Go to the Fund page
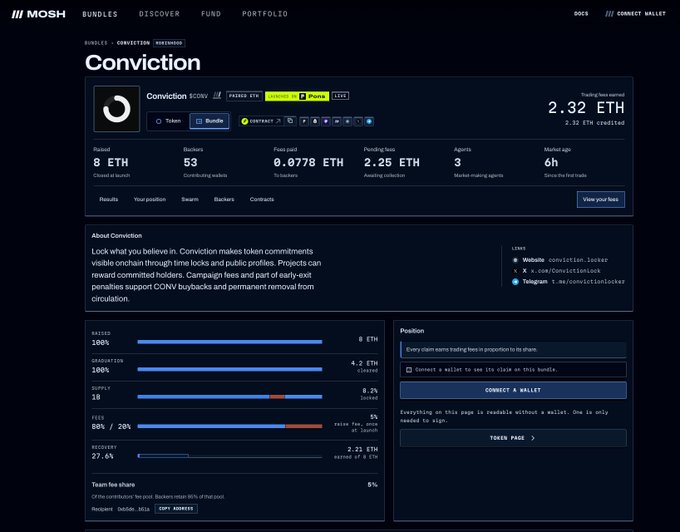Viewport: 680px width, 532px height. [x=211, y=14]
